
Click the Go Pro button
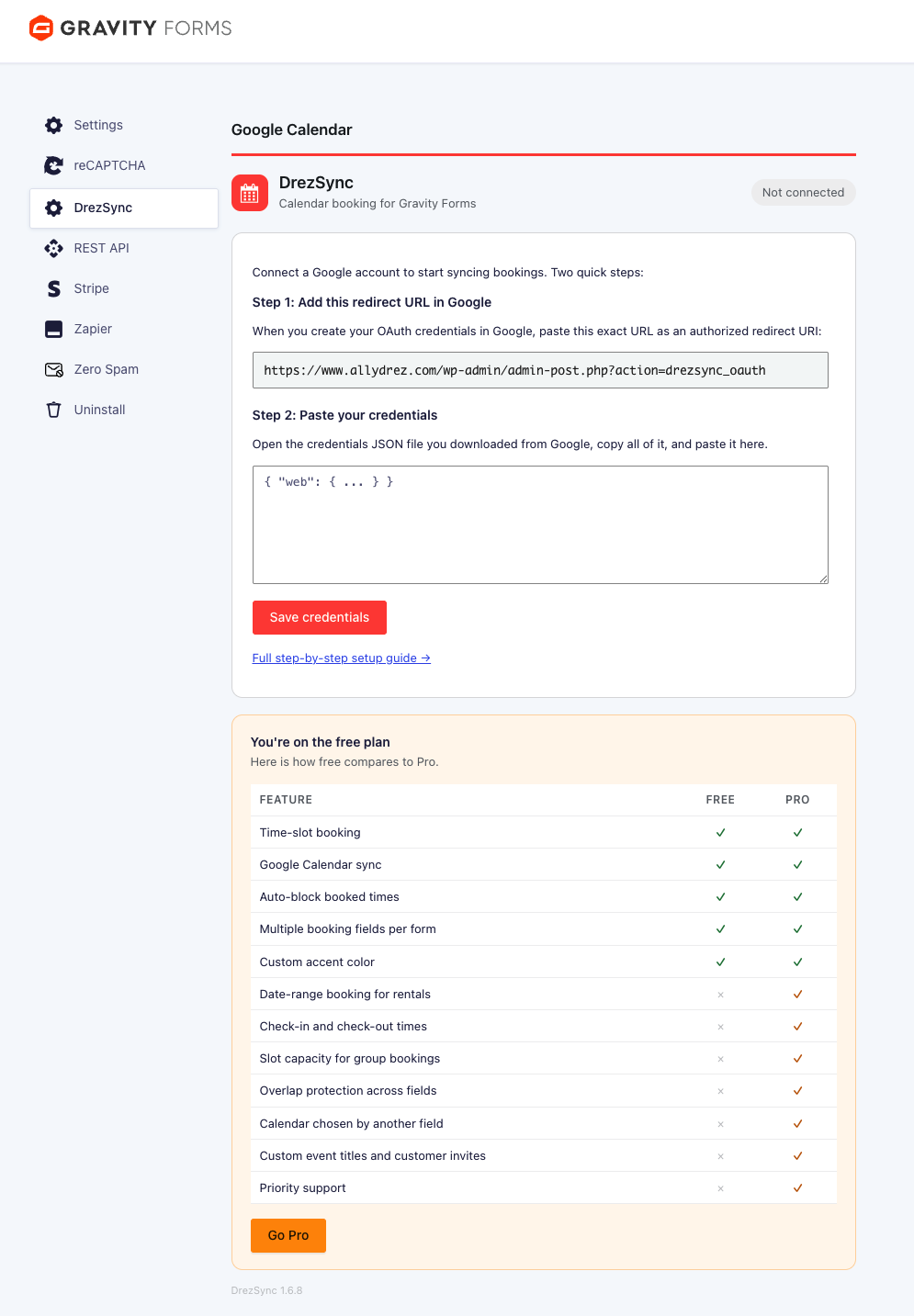(288, 1235)
